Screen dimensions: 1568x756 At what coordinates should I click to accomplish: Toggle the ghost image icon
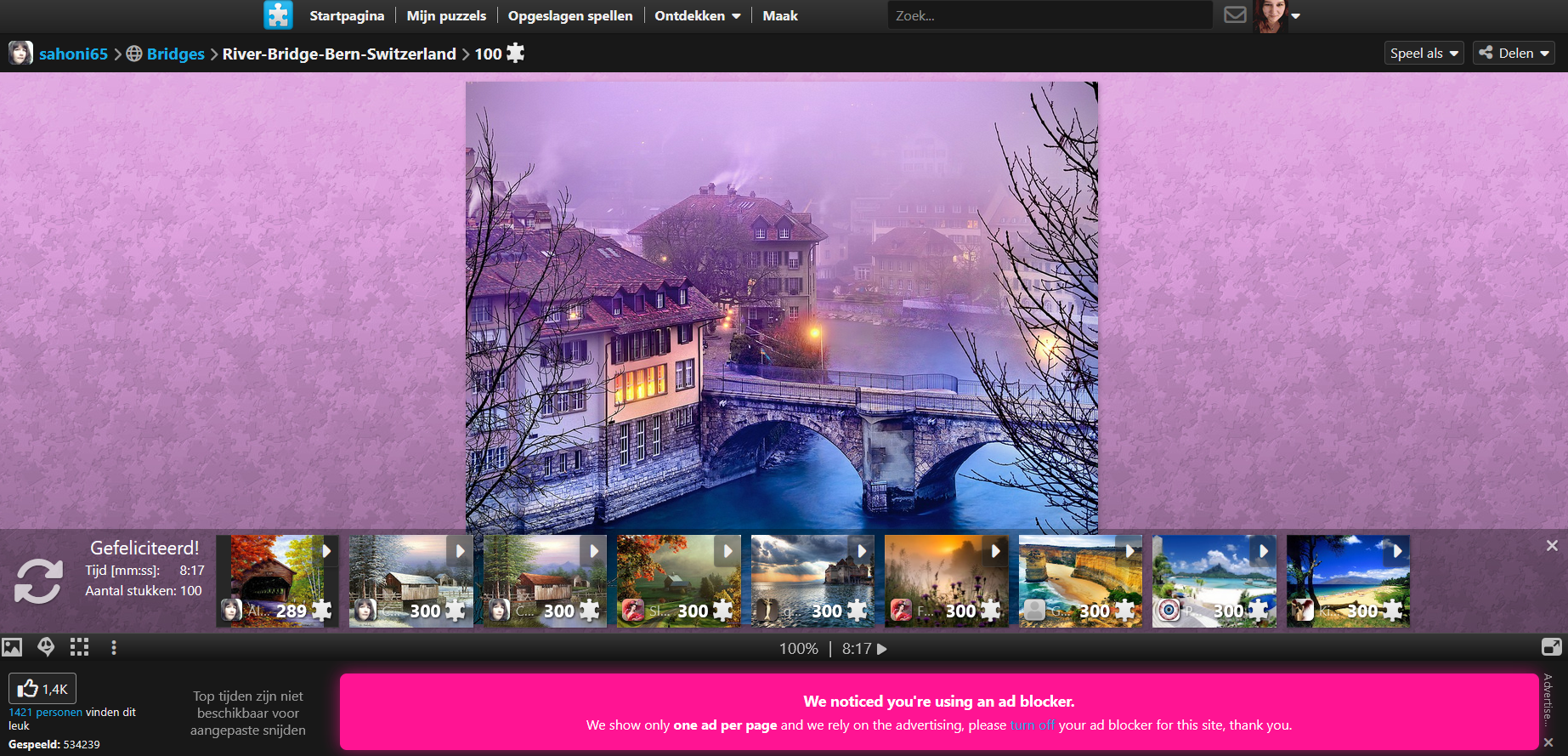point(46,647)
